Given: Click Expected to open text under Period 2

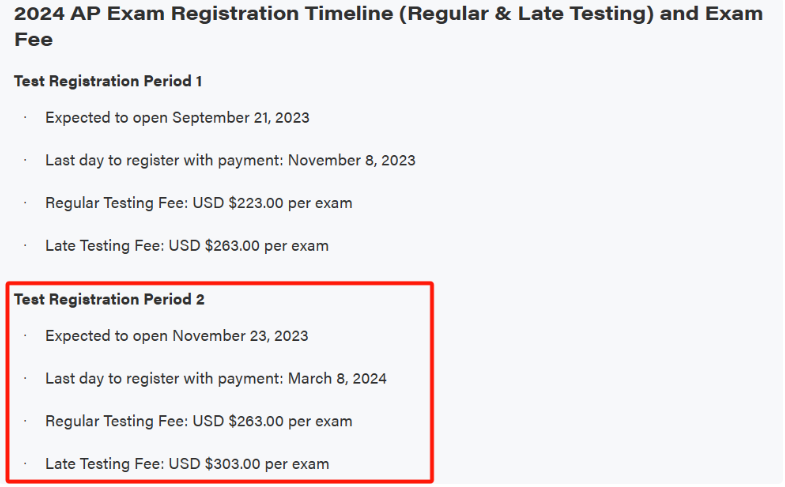Looking at the screenshot, I should [106, 336].
